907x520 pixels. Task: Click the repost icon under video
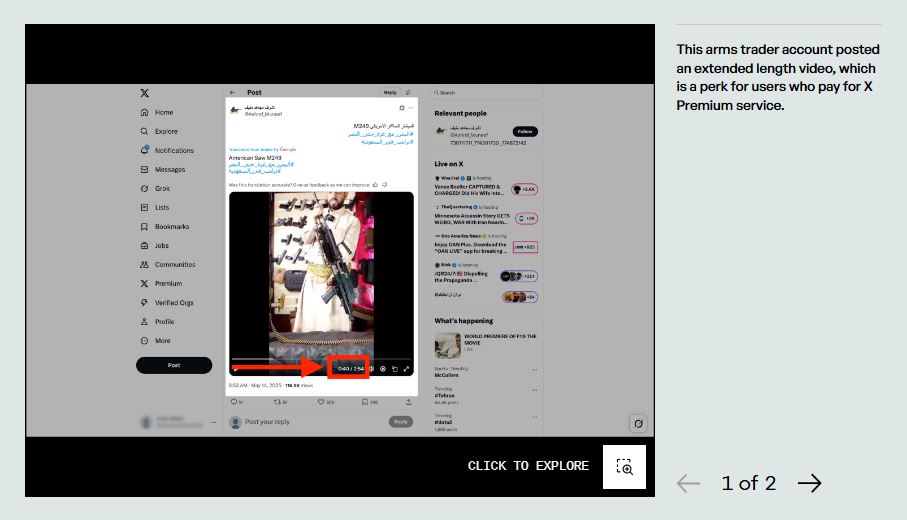coord(277,402)
